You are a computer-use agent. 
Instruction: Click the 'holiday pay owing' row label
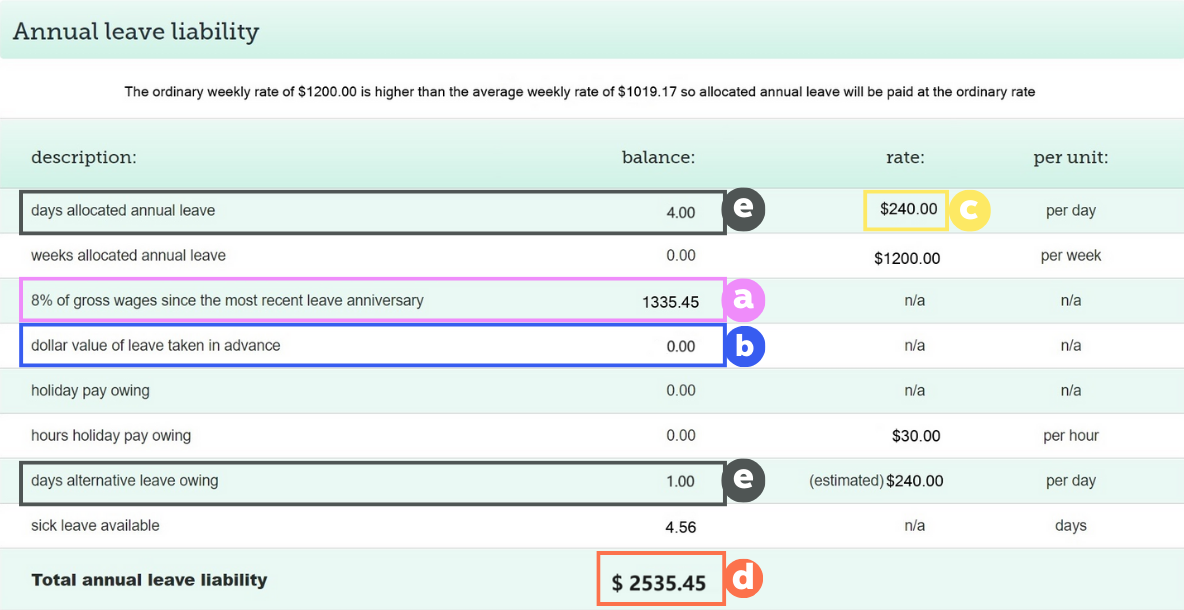[x=91, y=390]
